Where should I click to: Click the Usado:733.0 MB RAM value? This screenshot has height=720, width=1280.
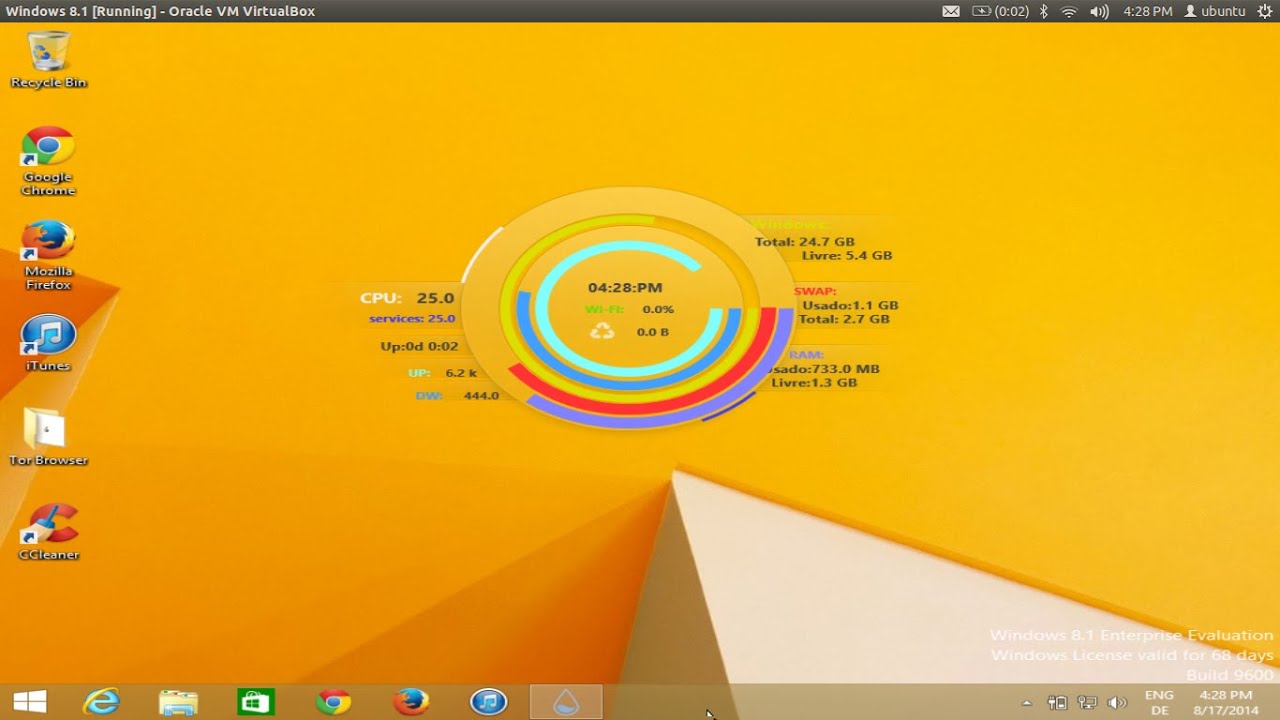821,369
